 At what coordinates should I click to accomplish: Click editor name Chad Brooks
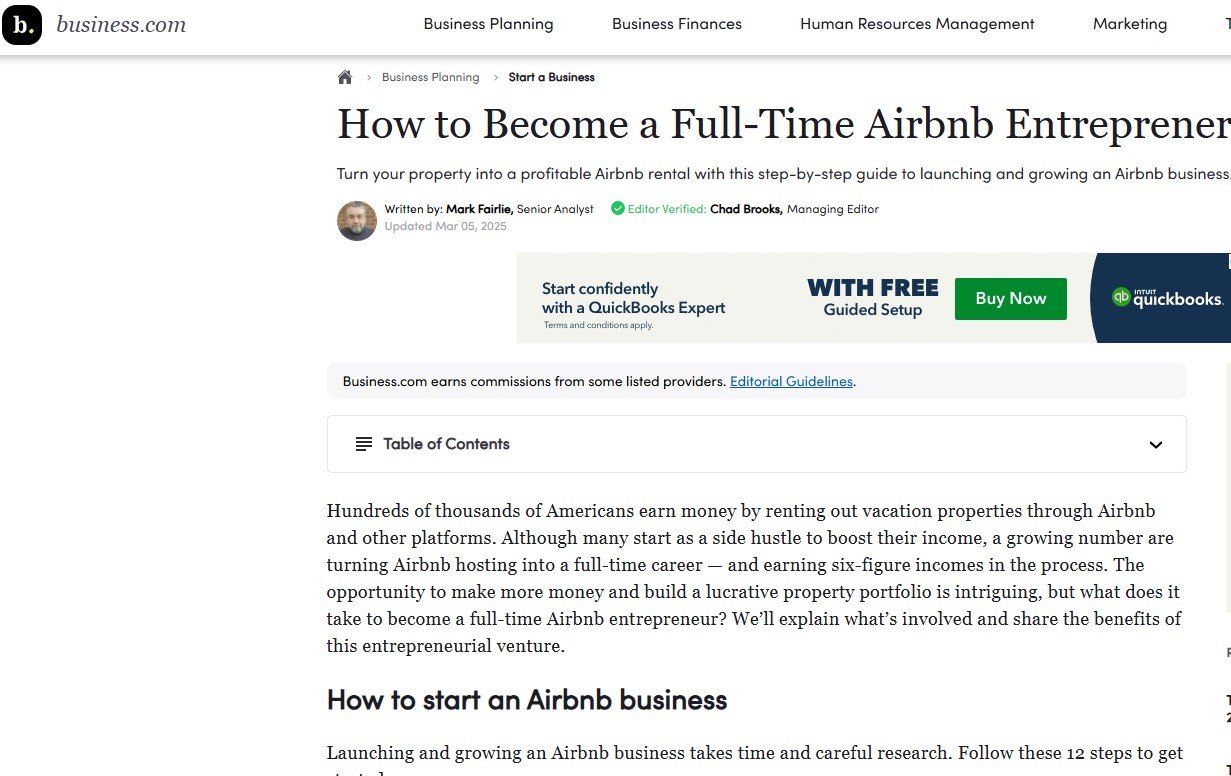pos(746,209)
